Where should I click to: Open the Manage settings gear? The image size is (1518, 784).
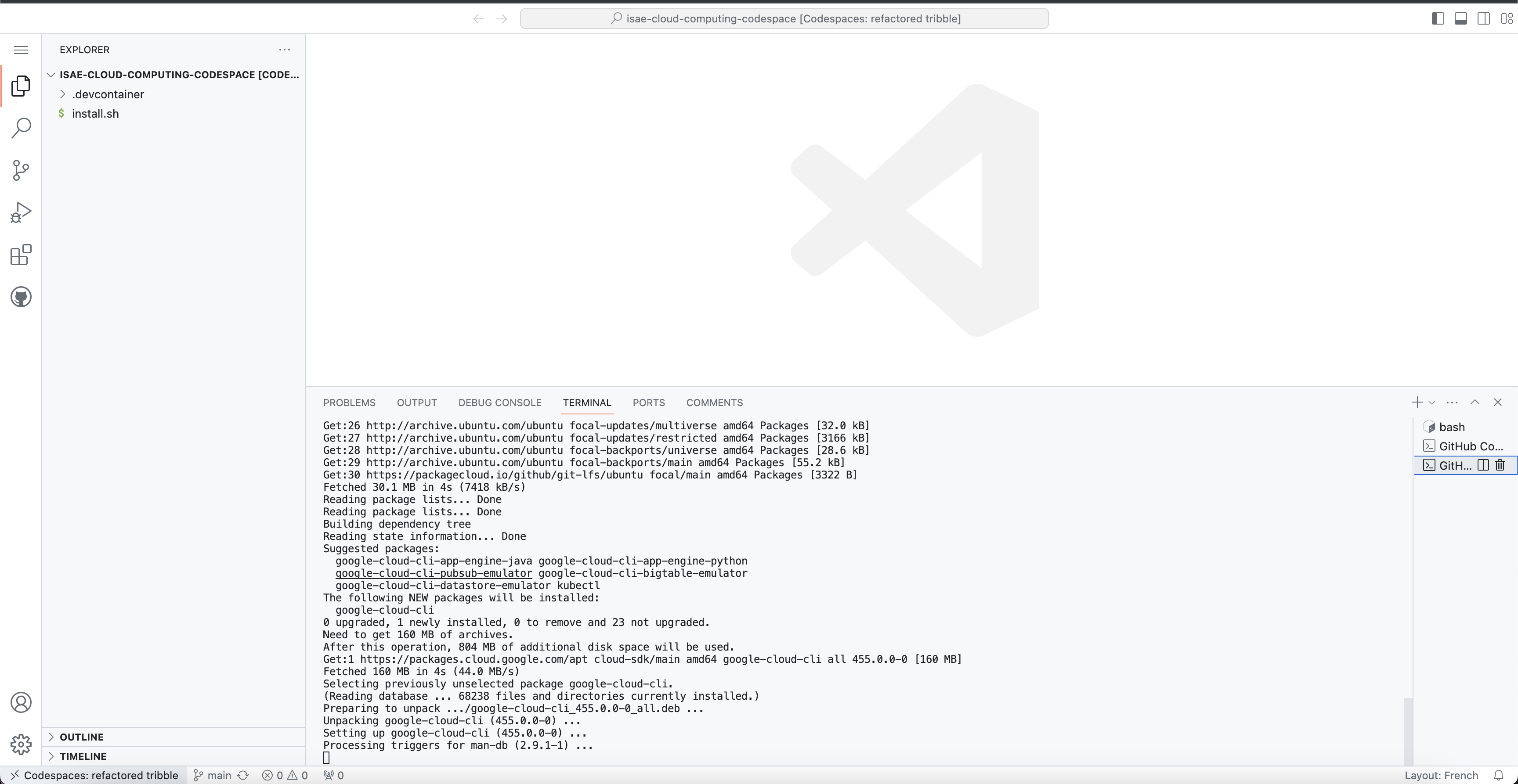[x=21, y=744]
